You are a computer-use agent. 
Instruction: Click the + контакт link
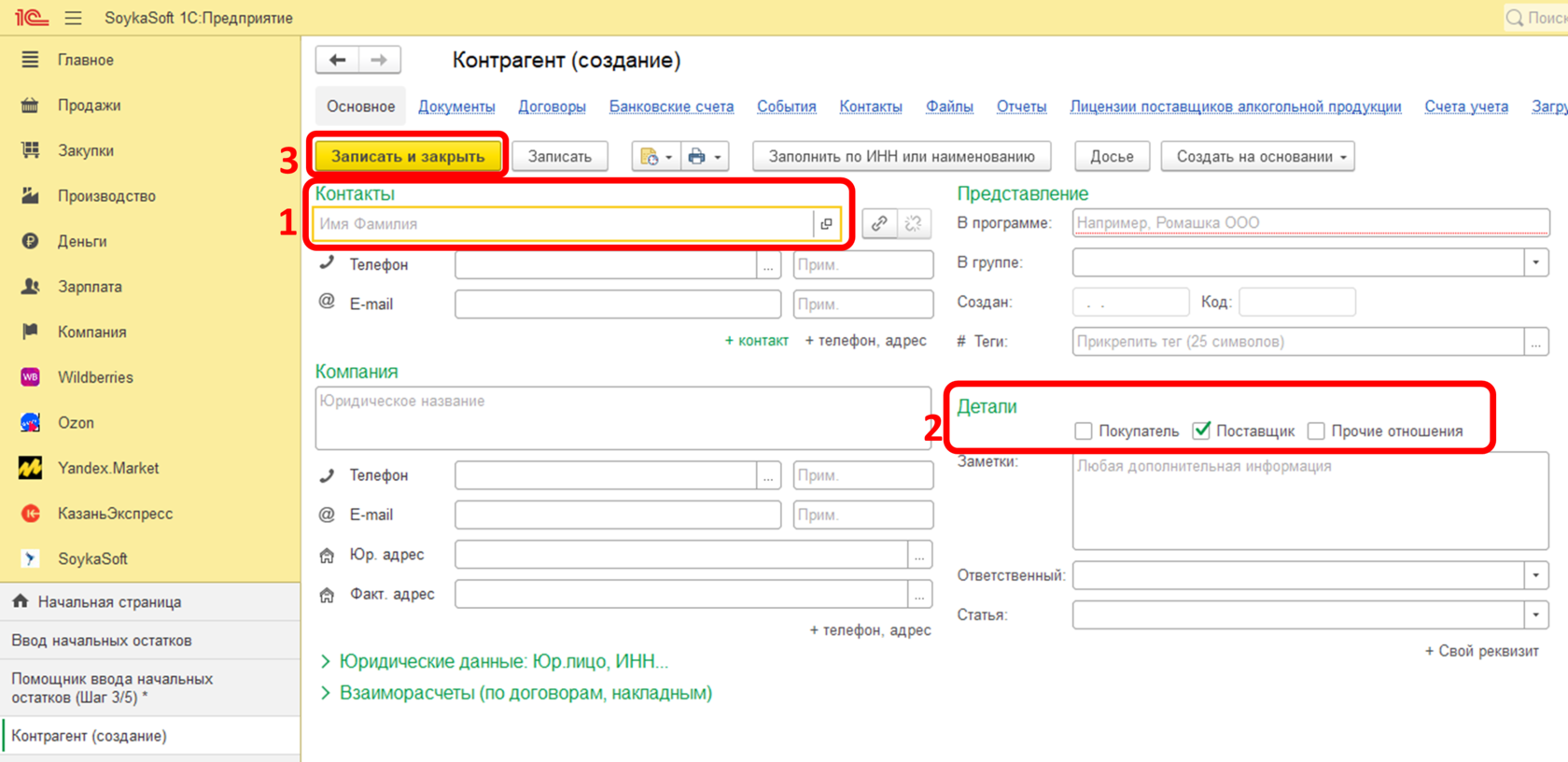[757, 341]
